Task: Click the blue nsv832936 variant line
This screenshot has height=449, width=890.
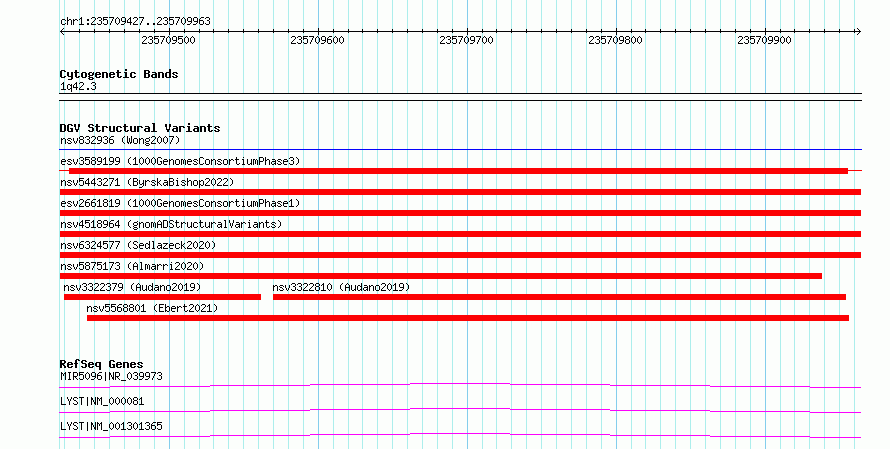Action: click(x=460, y=150)
